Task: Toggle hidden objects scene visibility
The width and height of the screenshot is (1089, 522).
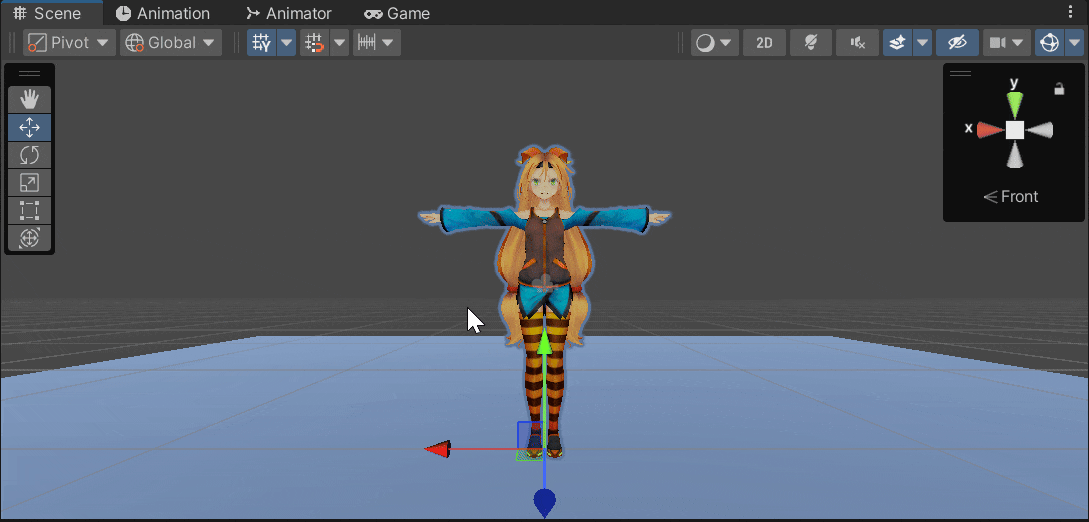Action: 957,42
